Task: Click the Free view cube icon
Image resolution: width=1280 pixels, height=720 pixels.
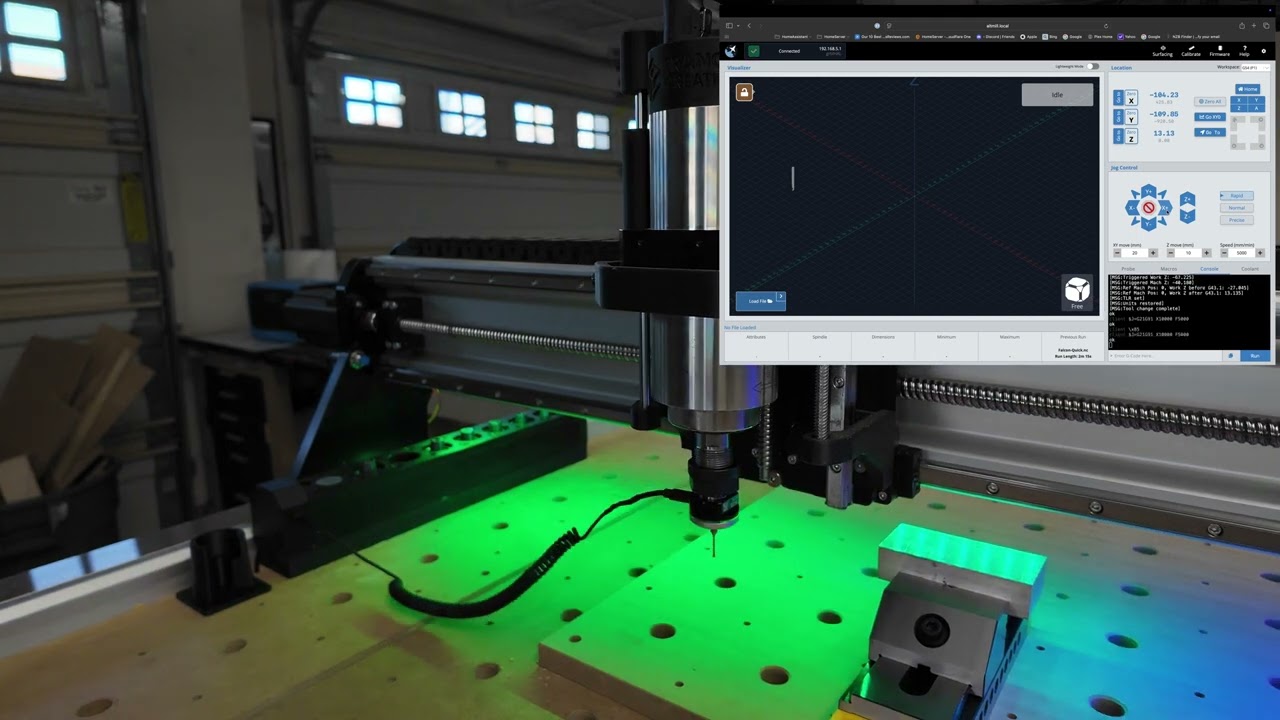Action: coord(1077,292)
